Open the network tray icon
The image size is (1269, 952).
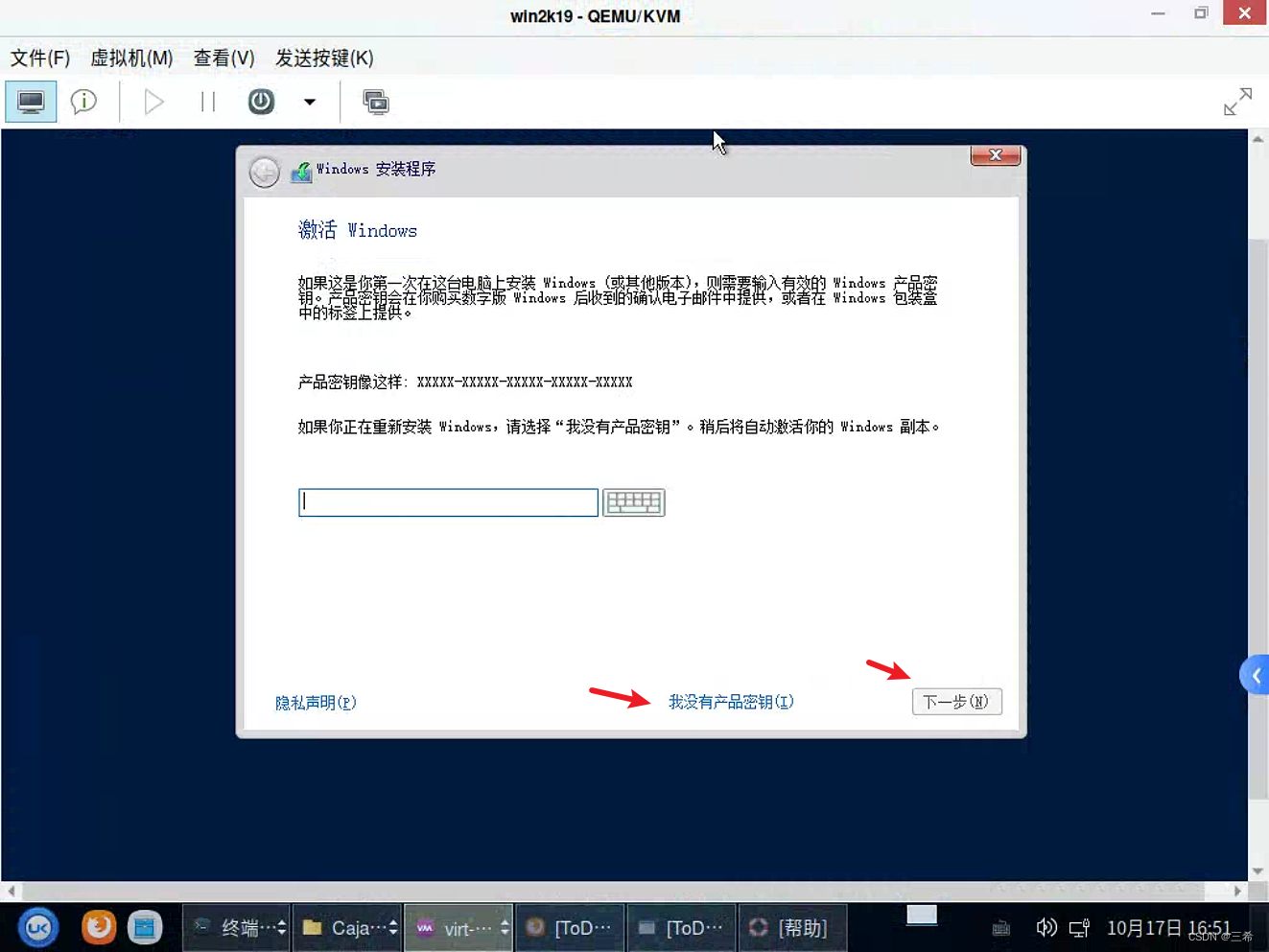pos(1079,927)
